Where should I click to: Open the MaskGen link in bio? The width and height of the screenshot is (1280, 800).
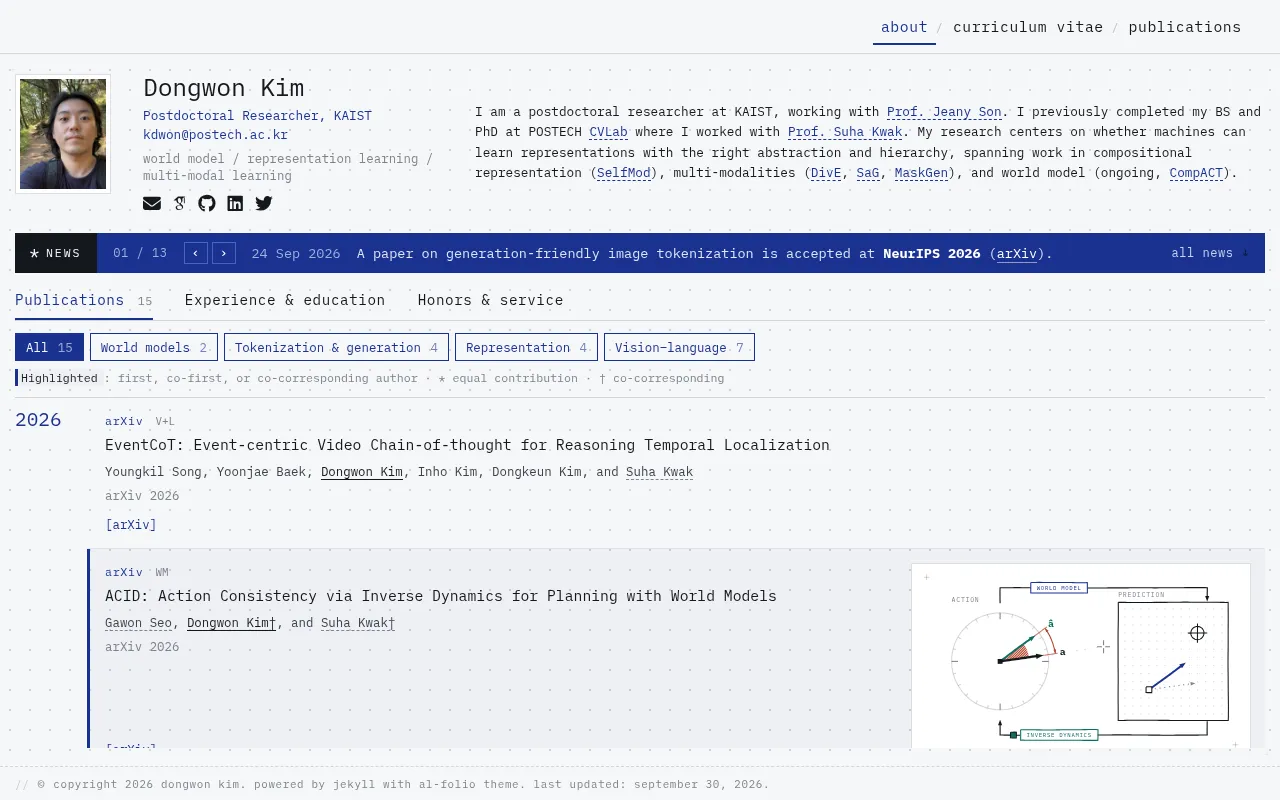[x=921, y=173]
